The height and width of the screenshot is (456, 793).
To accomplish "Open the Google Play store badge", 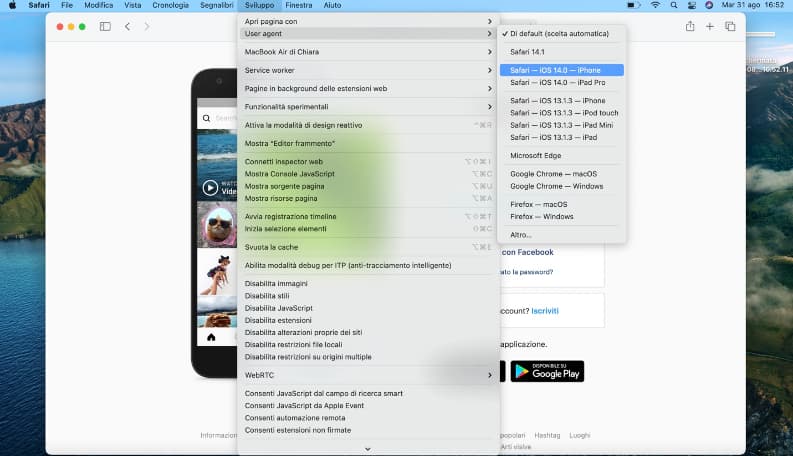I will point(547,371).
